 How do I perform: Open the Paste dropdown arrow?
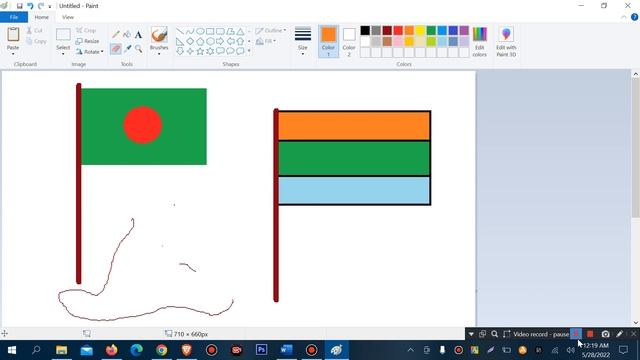[x=13, y=54]
